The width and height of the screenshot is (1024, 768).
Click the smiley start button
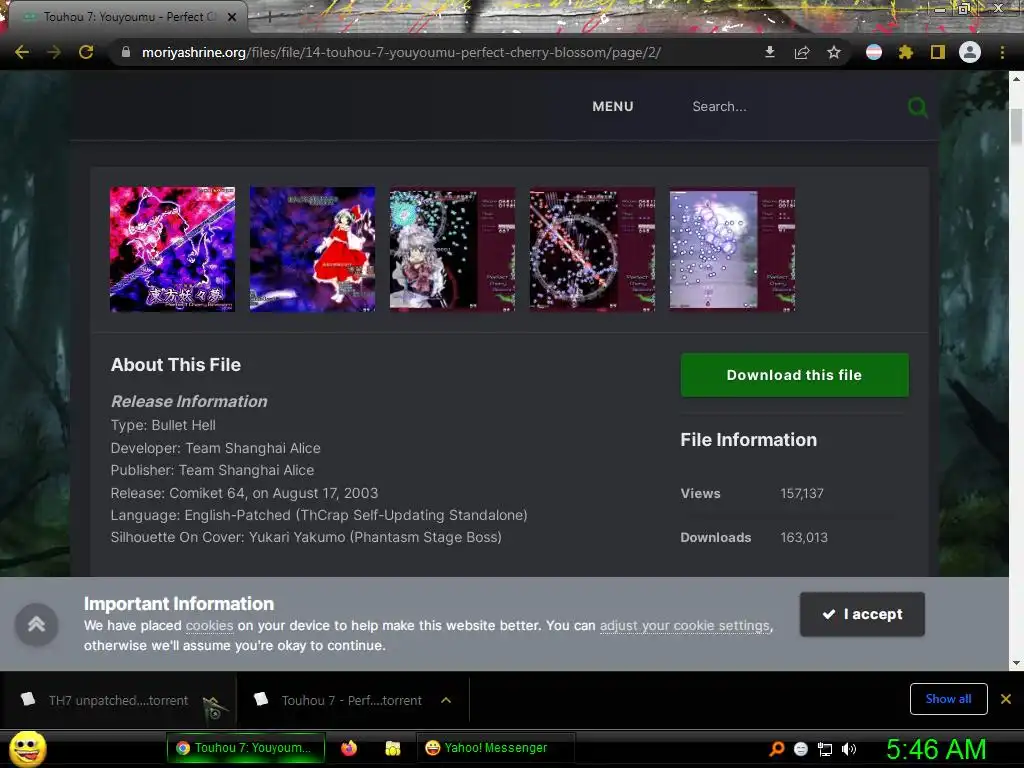pos(27,748)
